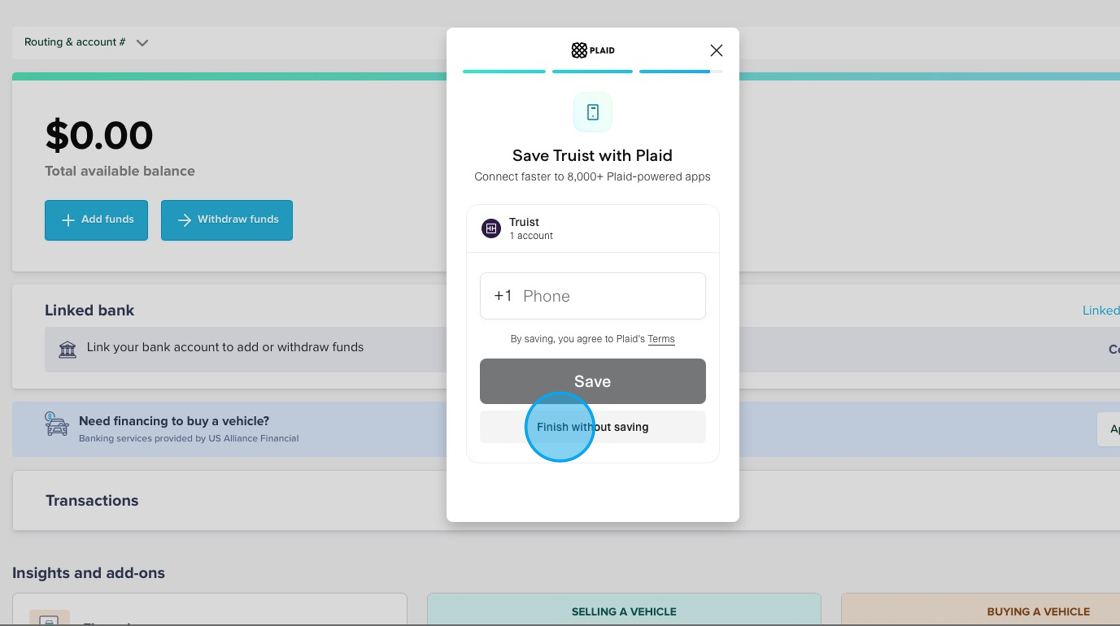Choose Finish without saving
The width and height of the screenshot is (1120, 626).
coord(592,427)
